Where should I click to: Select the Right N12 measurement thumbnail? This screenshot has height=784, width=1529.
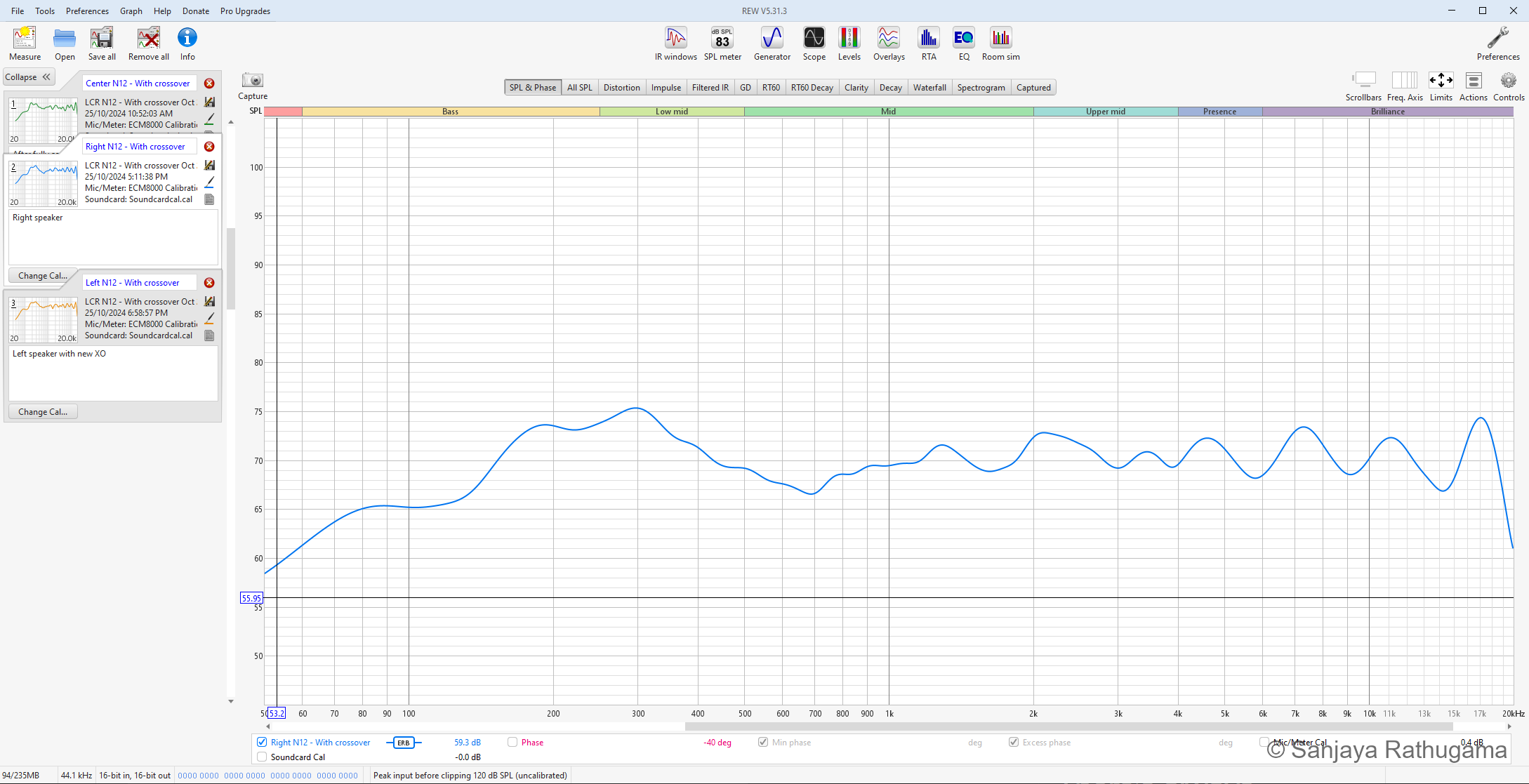44,183
